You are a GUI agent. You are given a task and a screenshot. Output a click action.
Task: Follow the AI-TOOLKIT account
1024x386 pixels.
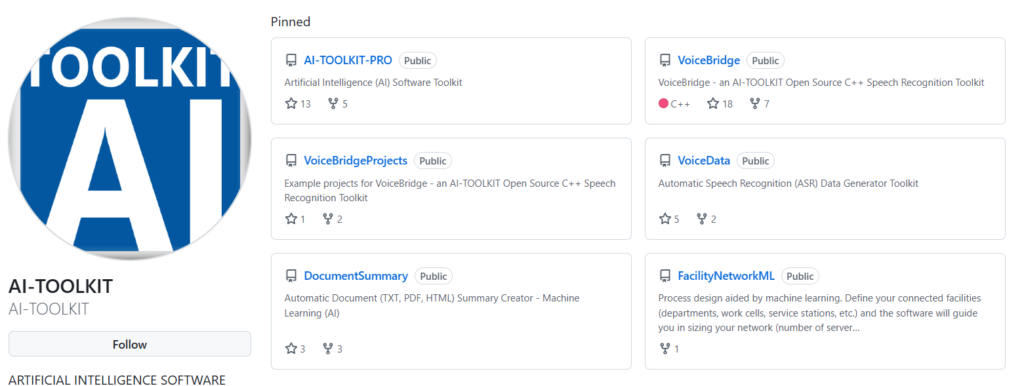point(129,344)
